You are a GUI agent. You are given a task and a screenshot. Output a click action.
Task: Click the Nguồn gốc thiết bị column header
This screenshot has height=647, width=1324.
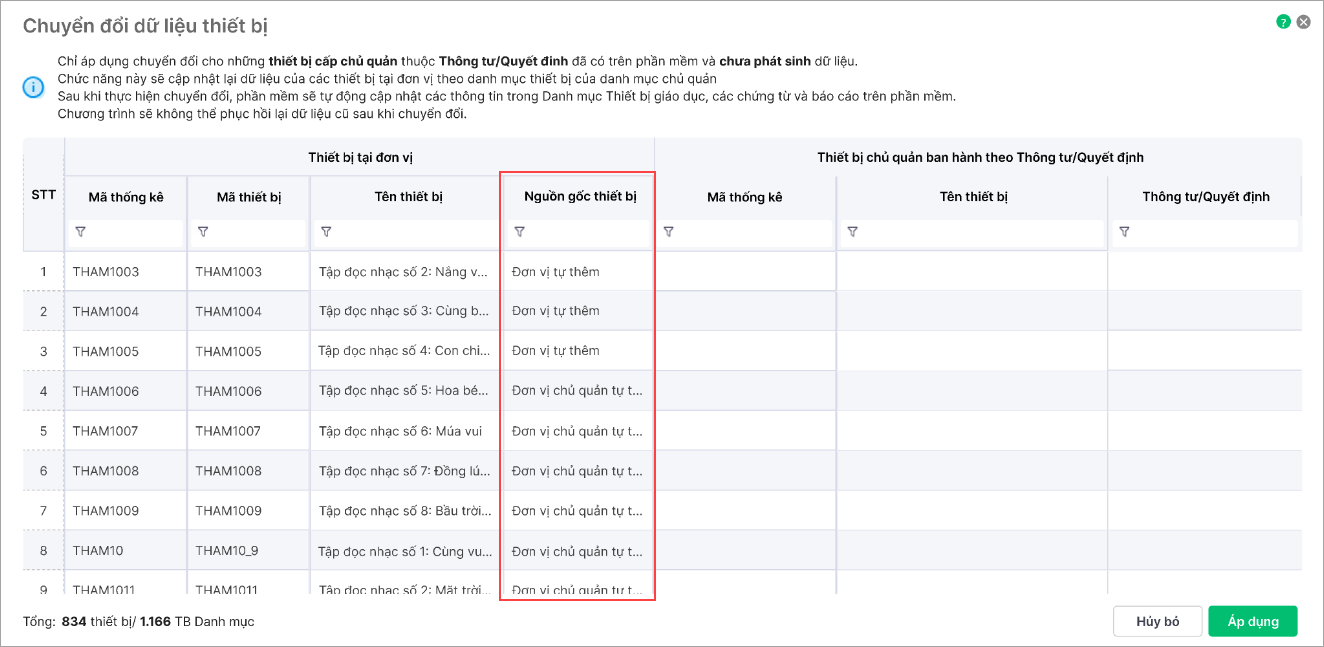point(580,197)
